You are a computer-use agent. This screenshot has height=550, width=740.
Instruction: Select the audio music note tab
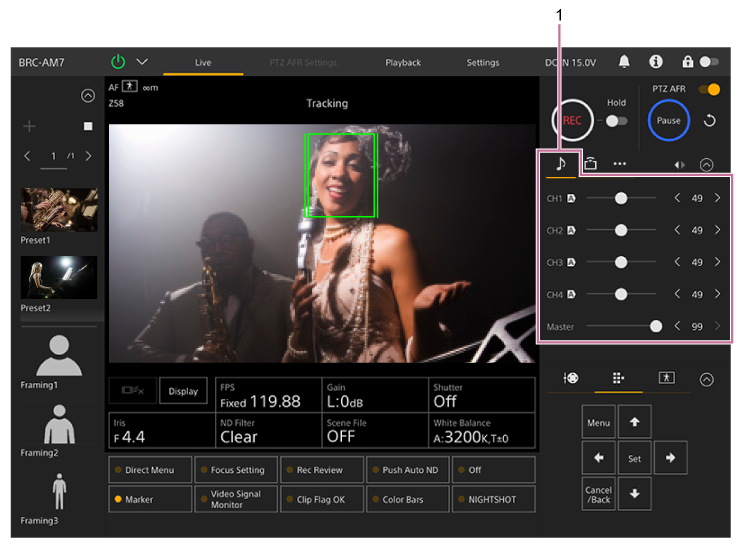[560, 164]
